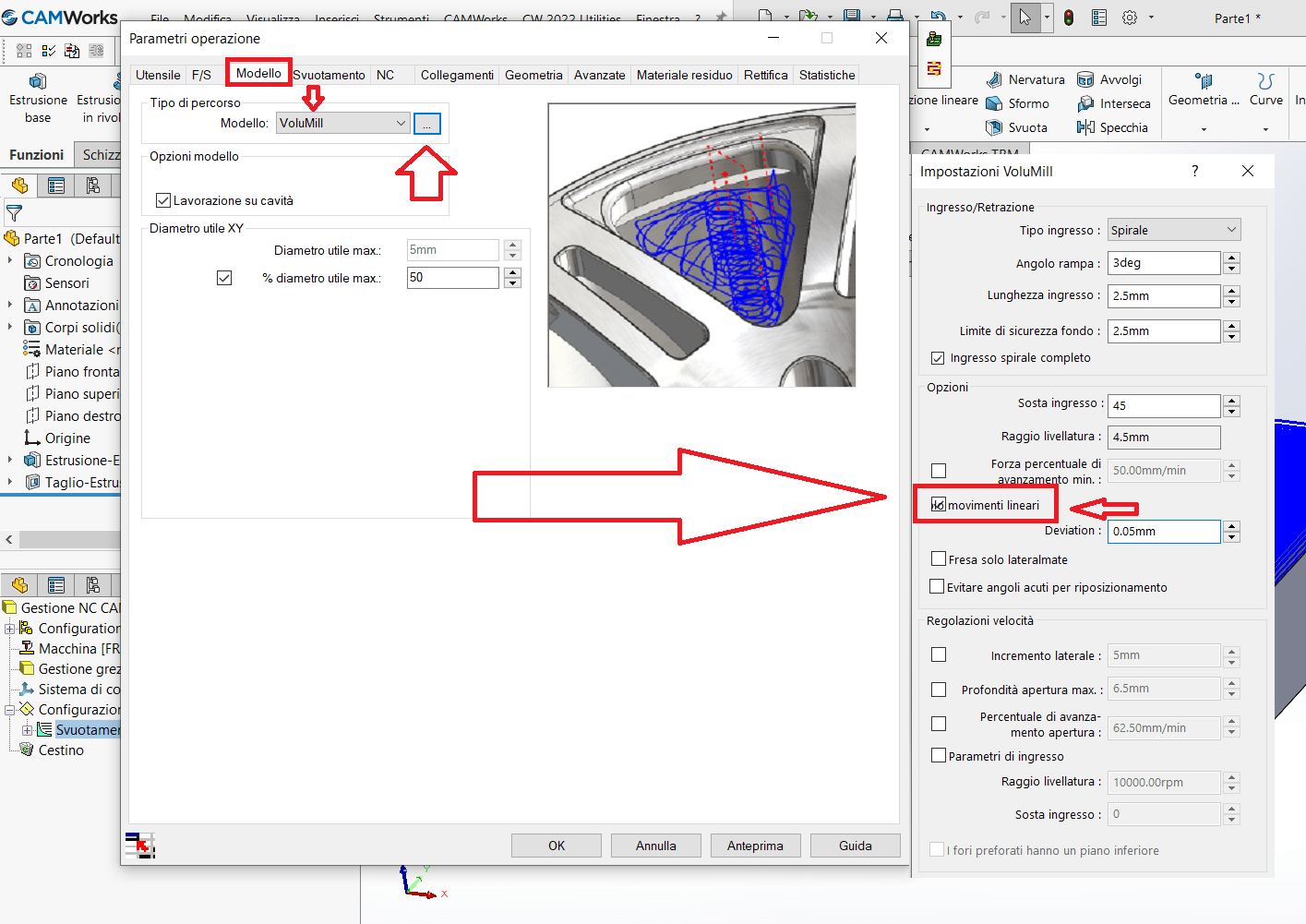The height and width of the screenshot is (924, 1306).
Task: Select the Svuota shell feature
Action: [1017, 127]
